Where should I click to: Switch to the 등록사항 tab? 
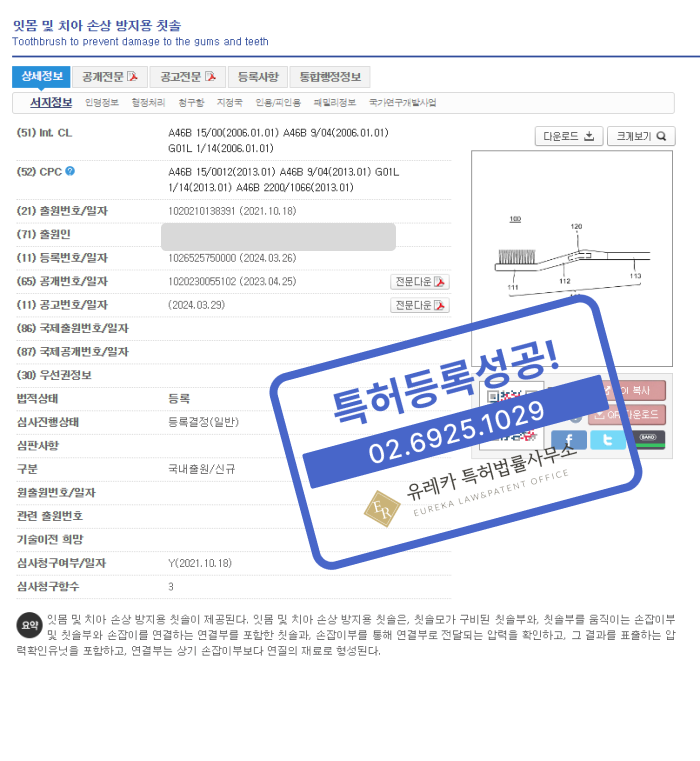[x=258, y=77]
